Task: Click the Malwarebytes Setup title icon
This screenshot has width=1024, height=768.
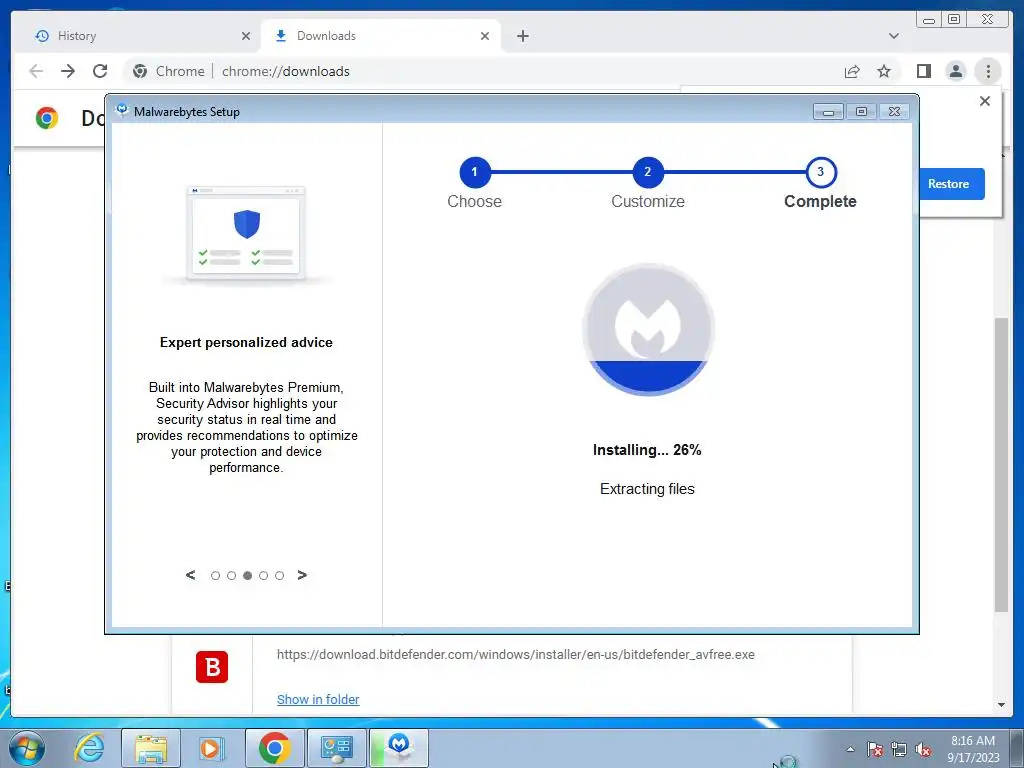Action: [x=121, y=111]
